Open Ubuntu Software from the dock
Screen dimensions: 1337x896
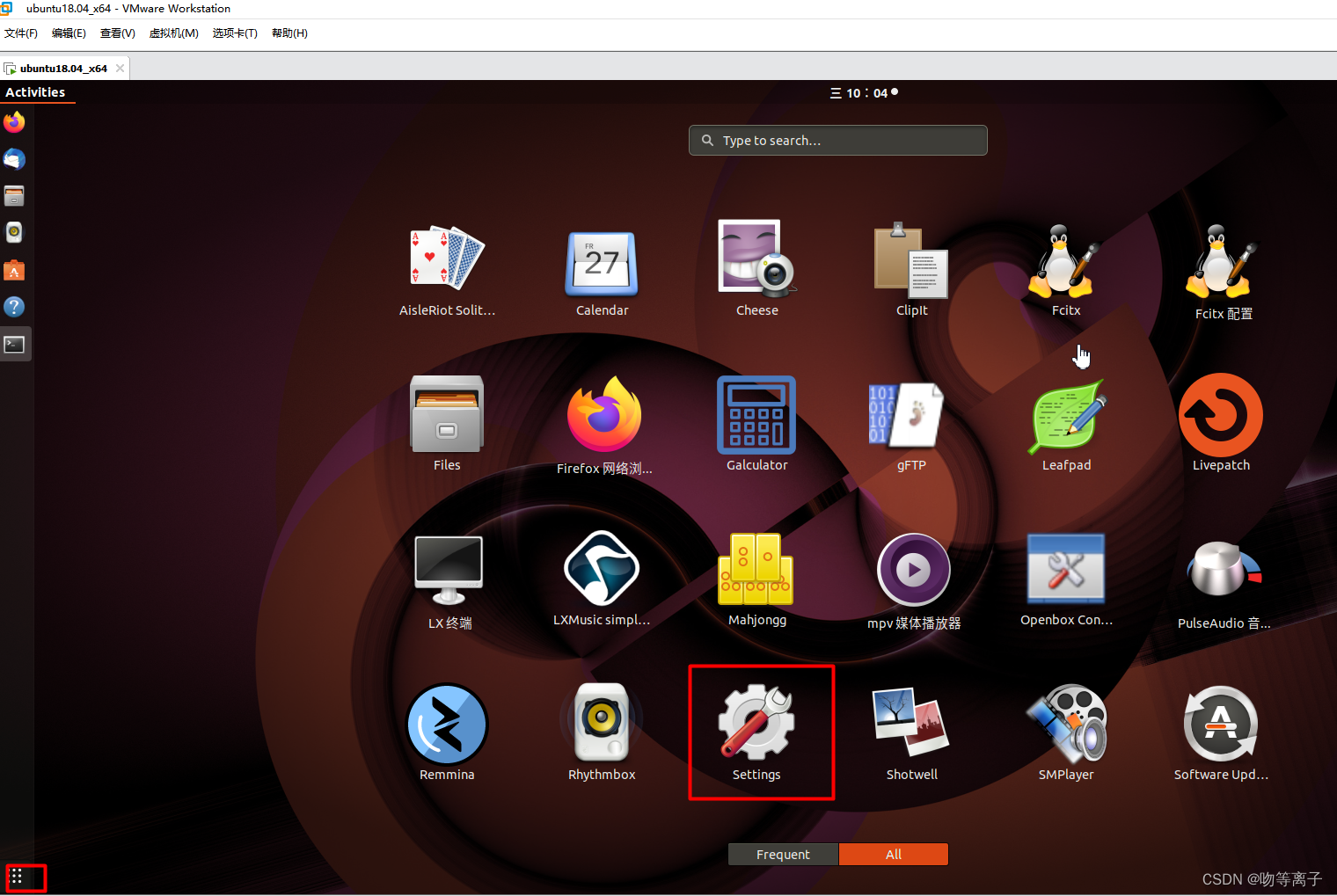[14, 270]
